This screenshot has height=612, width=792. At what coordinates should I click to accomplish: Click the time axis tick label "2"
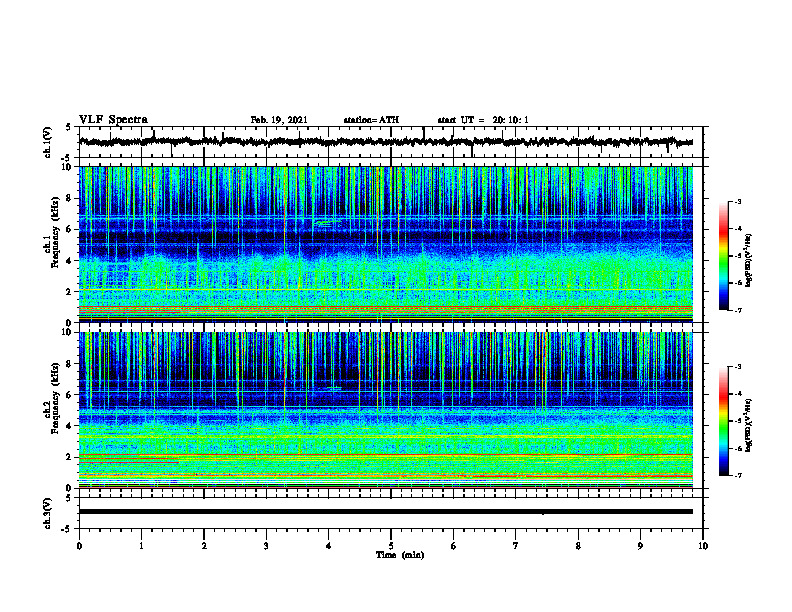pos(204,546)
